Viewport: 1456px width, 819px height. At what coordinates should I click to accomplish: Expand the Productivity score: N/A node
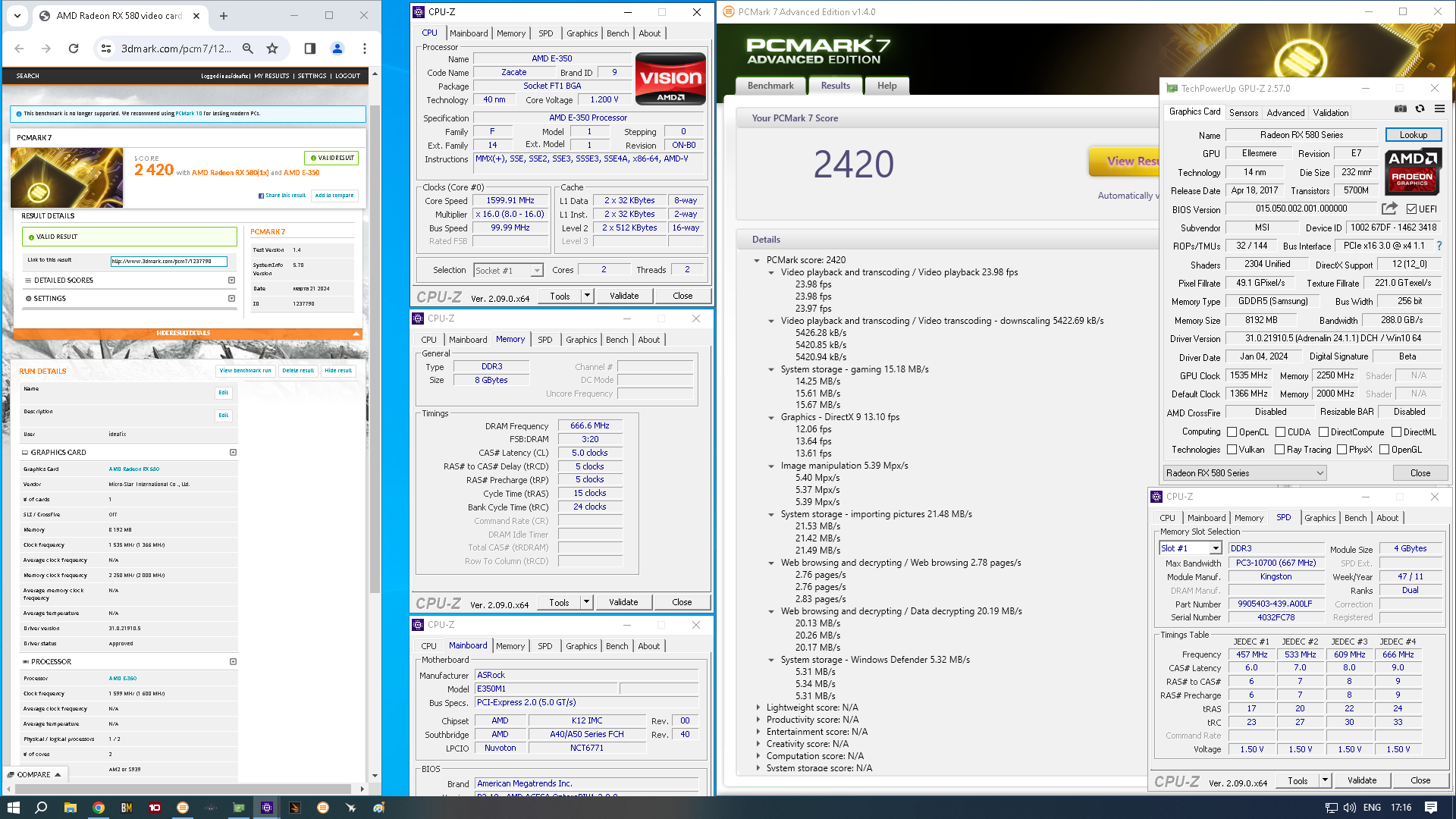point(758,720)
